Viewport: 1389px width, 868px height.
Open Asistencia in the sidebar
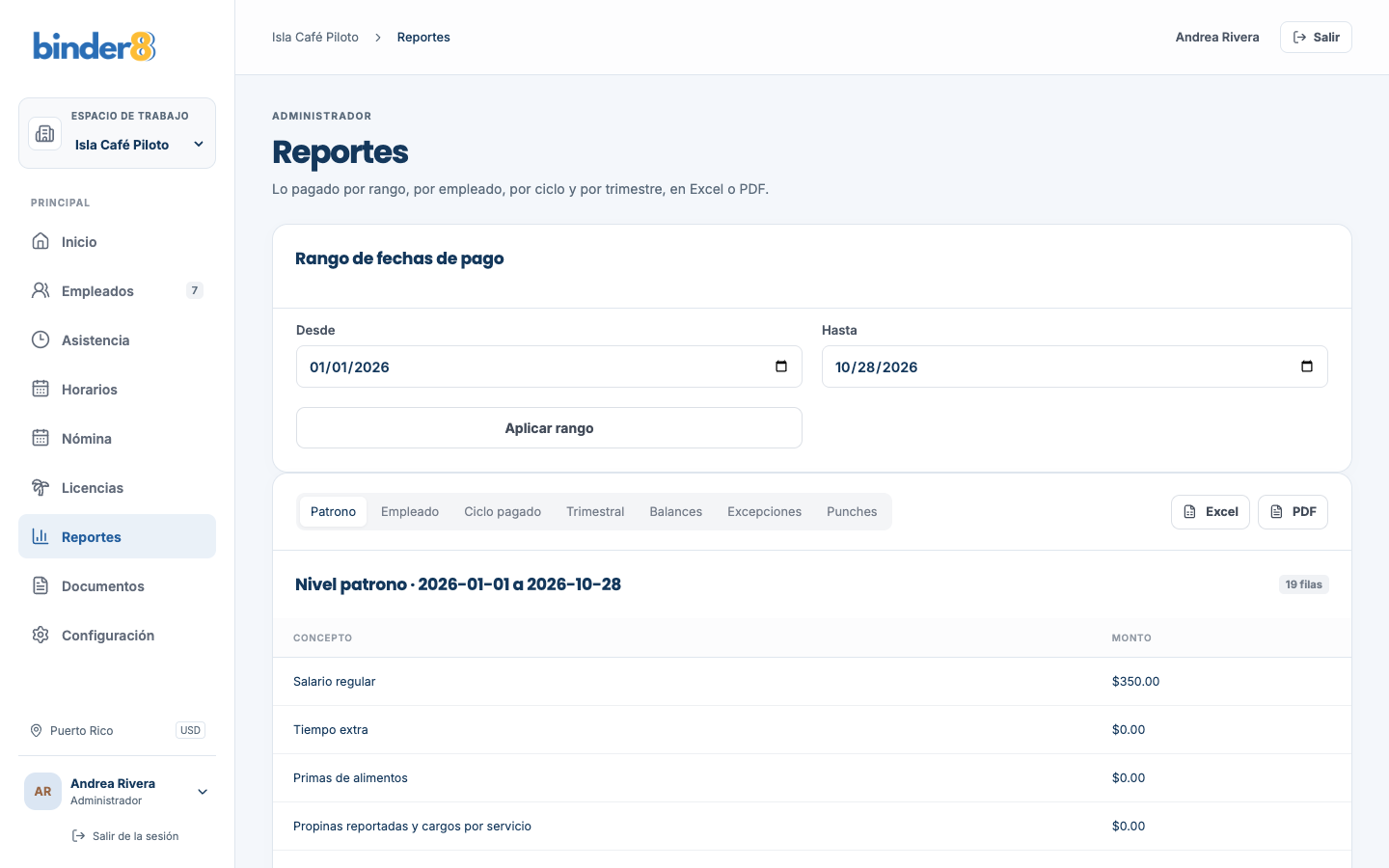117,339
